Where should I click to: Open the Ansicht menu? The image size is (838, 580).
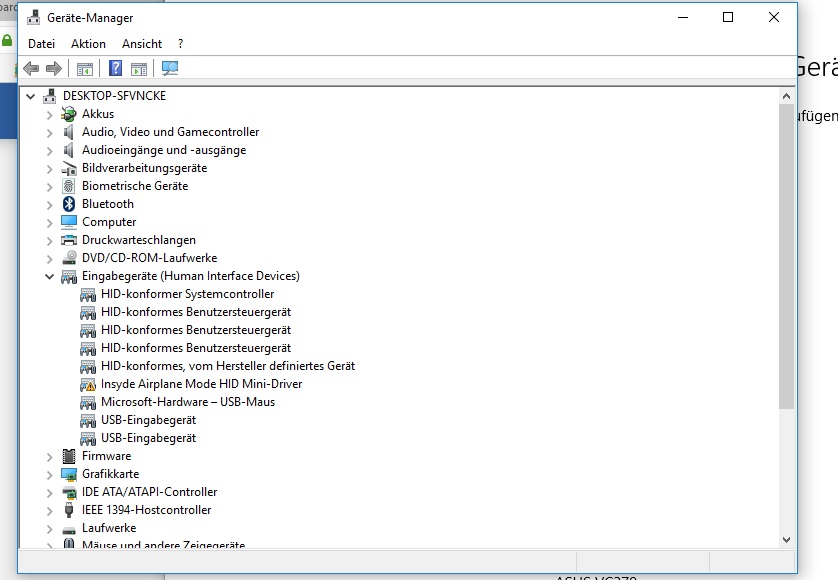coord(142,44)
